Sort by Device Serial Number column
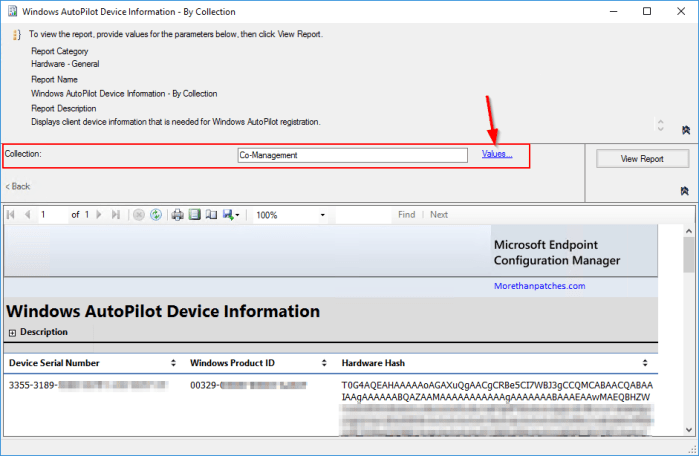This screenshot has width=699, height=456. click(175, 363)
